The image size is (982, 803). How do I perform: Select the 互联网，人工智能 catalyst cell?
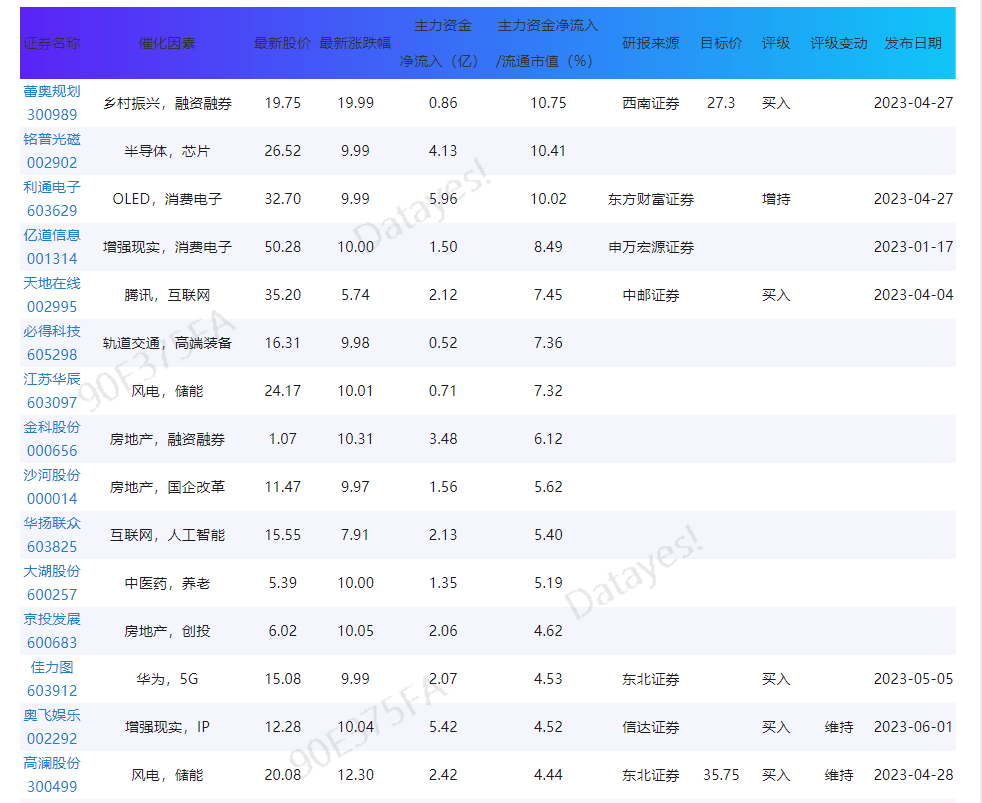[167, 536]
